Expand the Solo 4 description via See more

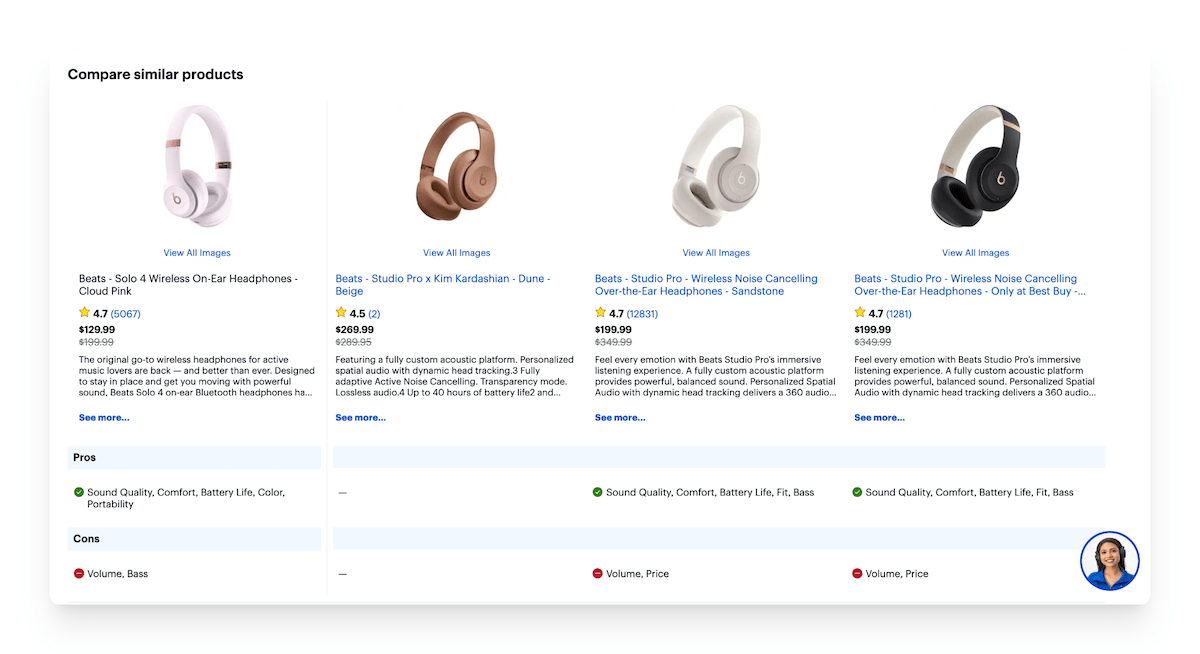(x=103, y=417)
